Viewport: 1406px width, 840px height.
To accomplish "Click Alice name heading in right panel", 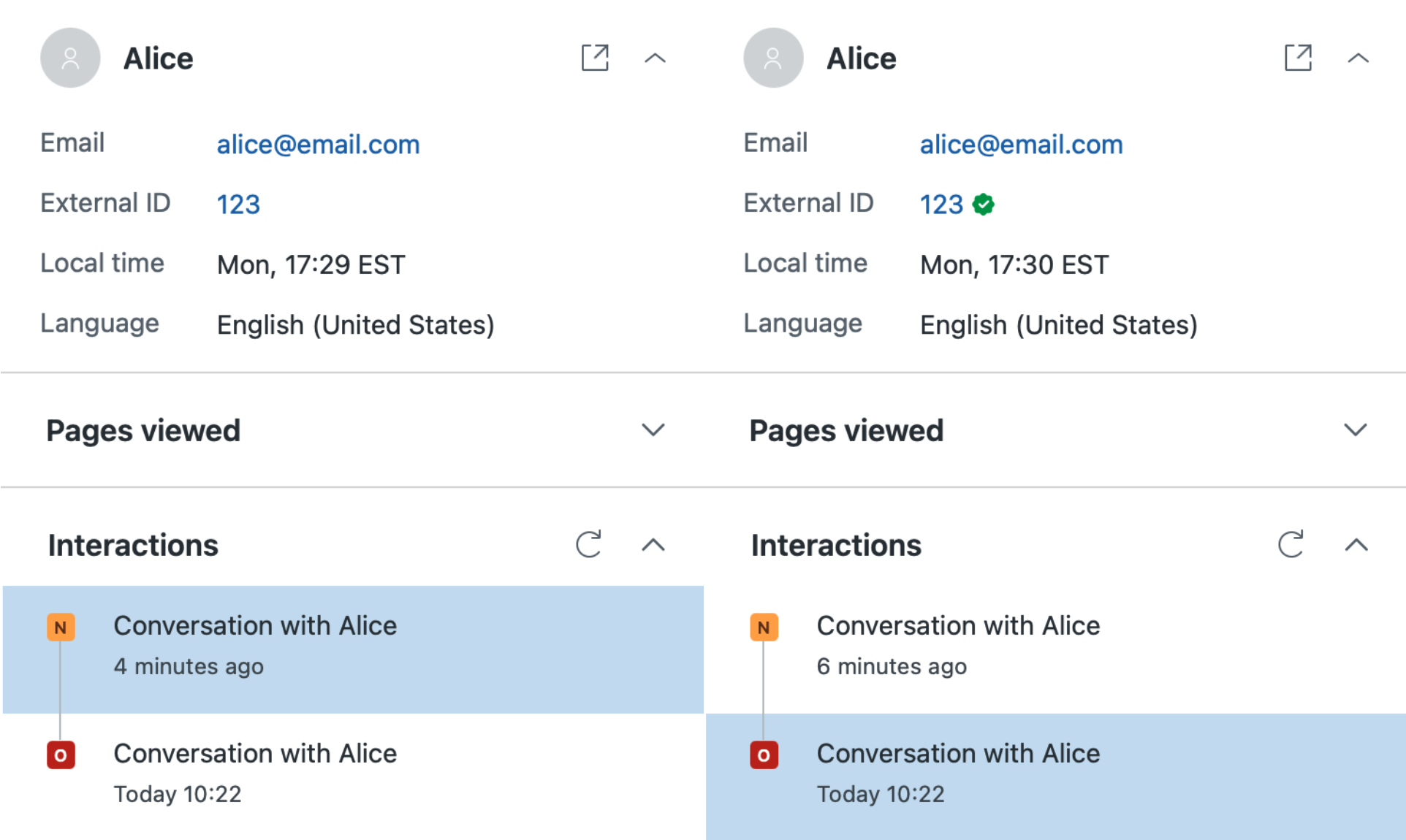I will coord(862,58).
